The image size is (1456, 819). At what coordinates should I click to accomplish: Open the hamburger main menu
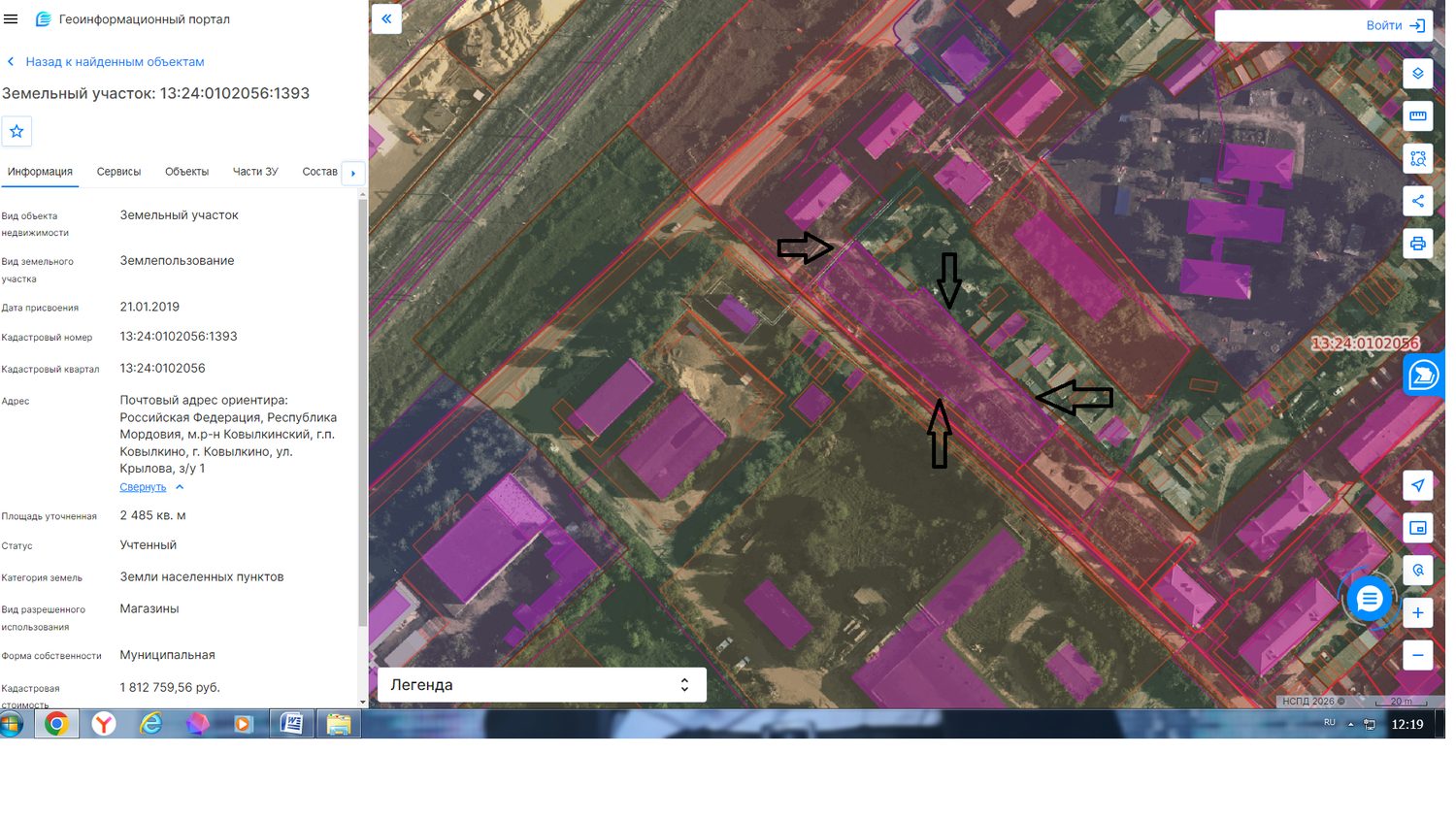coord(11,19)
